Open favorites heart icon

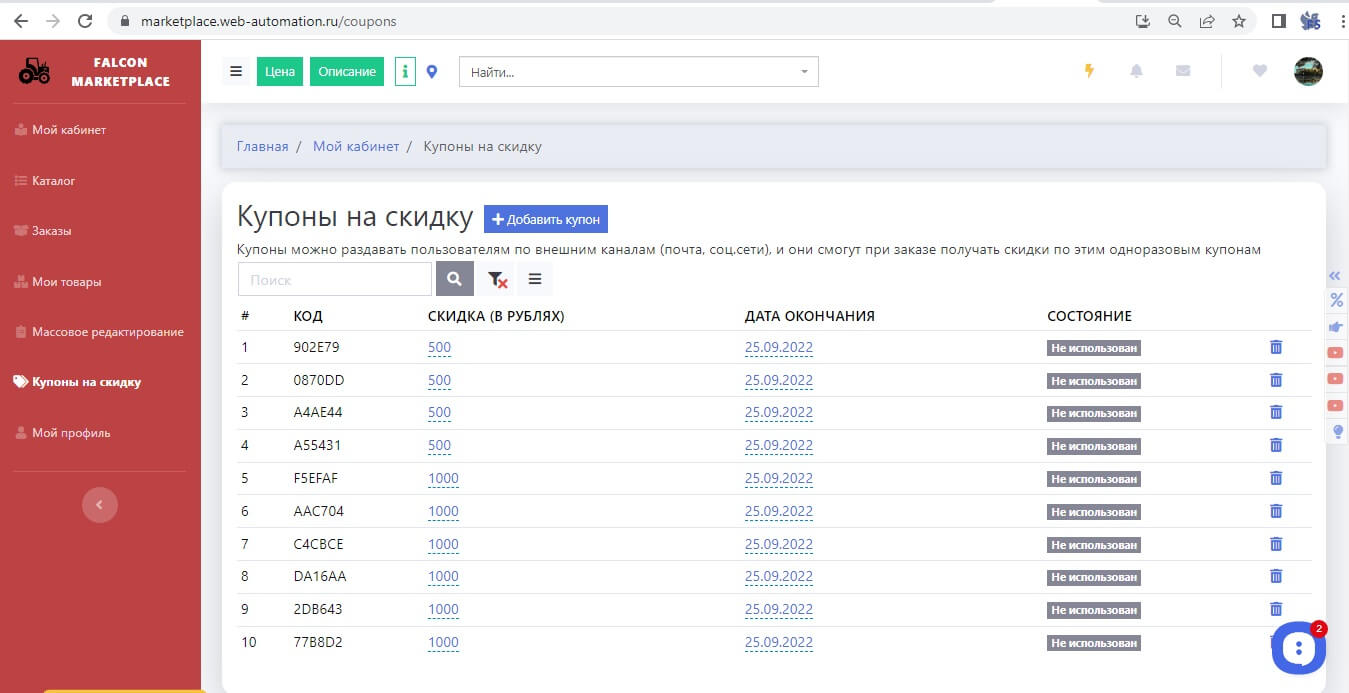(x=1259, y=71)
